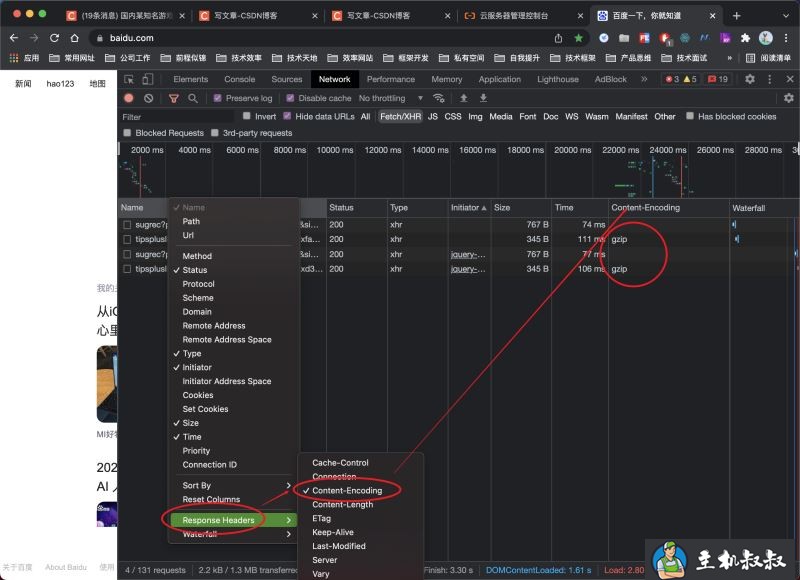Toggle Preserve log checkbox
Screen dimensions: 800x580
[217, 98]
